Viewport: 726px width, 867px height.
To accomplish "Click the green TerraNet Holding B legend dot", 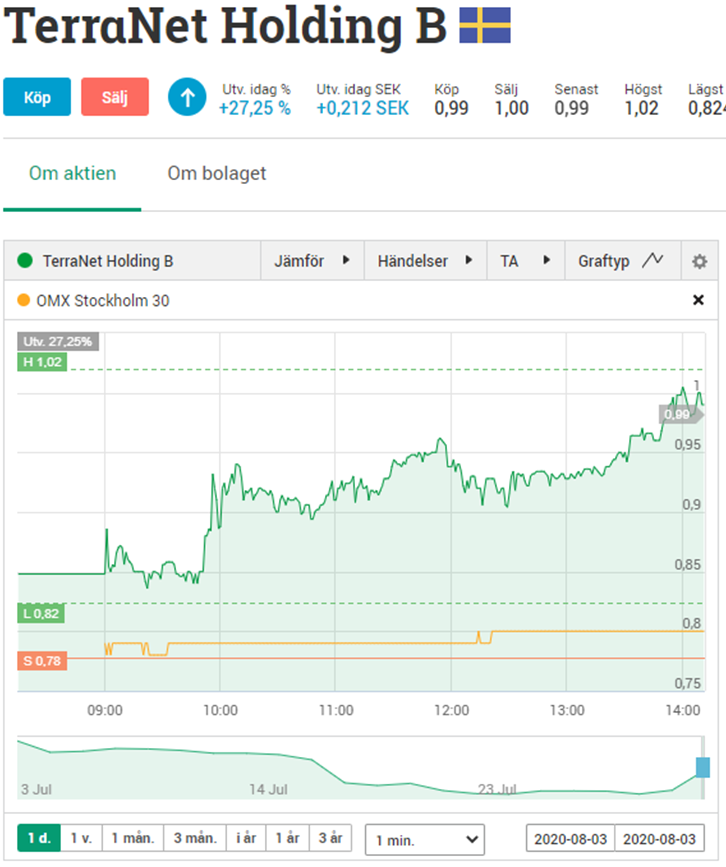I will (x=25, y=260).
